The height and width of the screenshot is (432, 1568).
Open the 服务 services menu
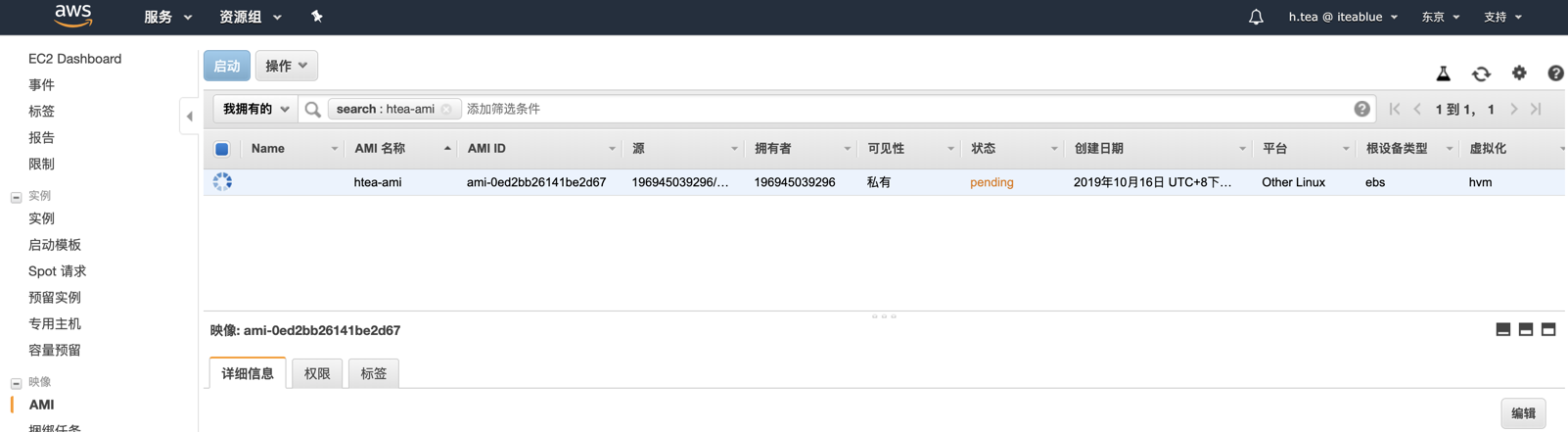point(167,17)
